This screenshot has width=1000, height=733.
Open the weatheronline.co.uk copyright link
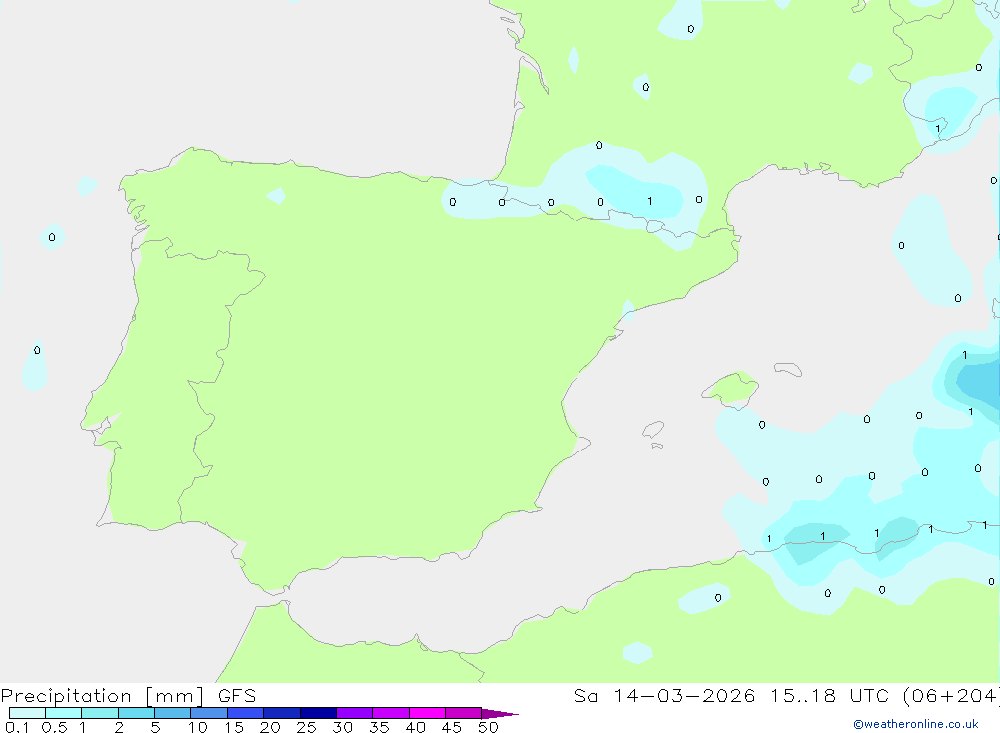(x=916, y=724)
